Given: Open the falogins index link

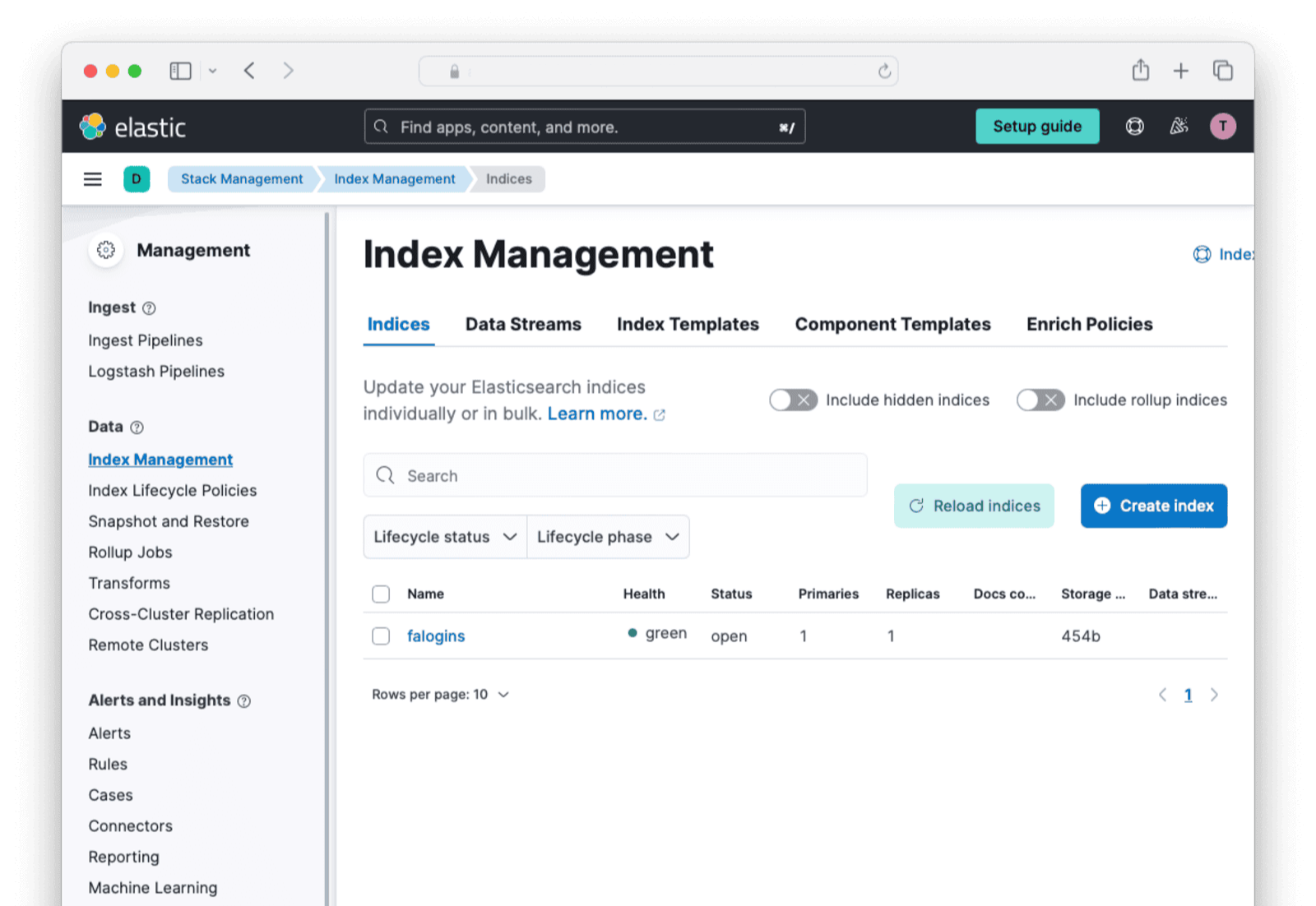Looking at the screenshot, I should point(436,636).
